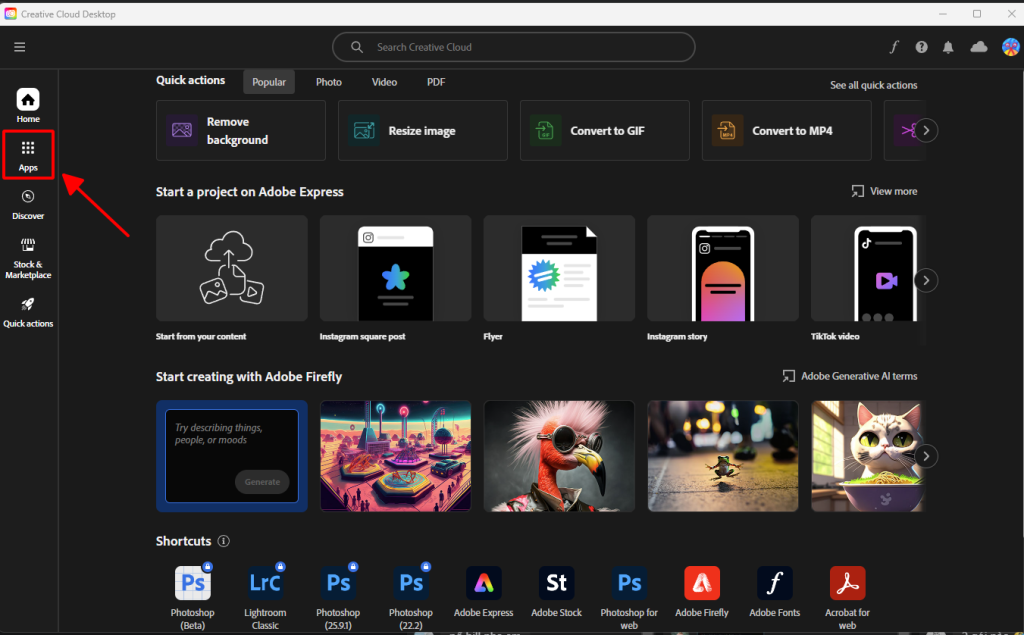This screenshot has height=635, width=1024.
Task: Open Apps in the sidebar
Action: point(27,155)
